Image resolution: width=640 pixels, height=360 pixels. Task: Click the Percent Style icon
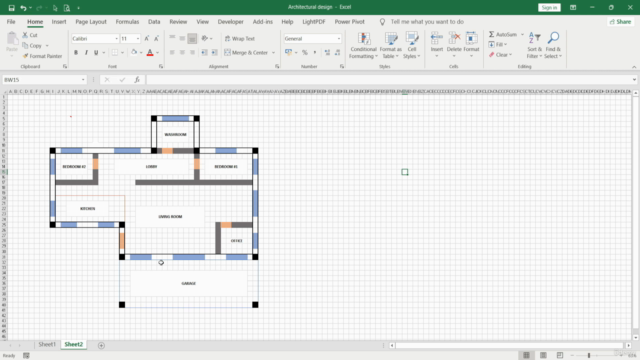coord(304,53)
